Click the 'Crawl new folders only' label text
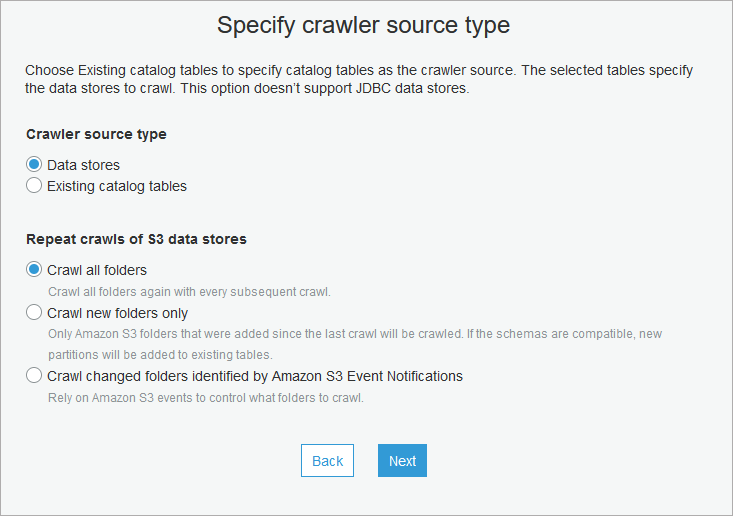The width and height of the screenshot is (733, 516). point(117,313)
